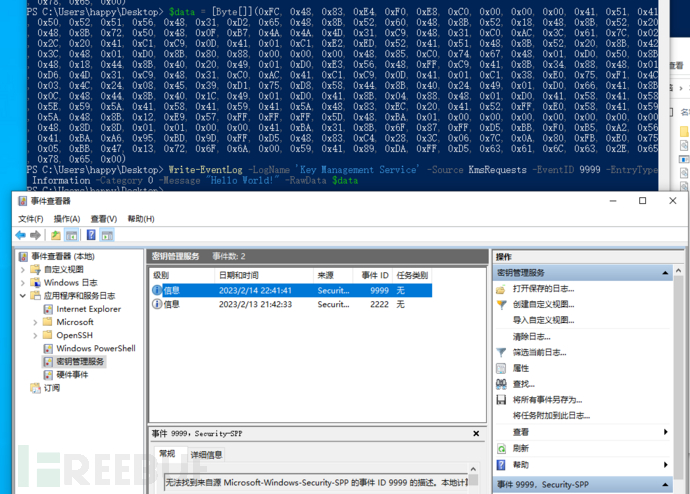This screenshot has width=690, height=494.
Task: Select the Windows PowerShell log
Action: click(x=96, y=348)
